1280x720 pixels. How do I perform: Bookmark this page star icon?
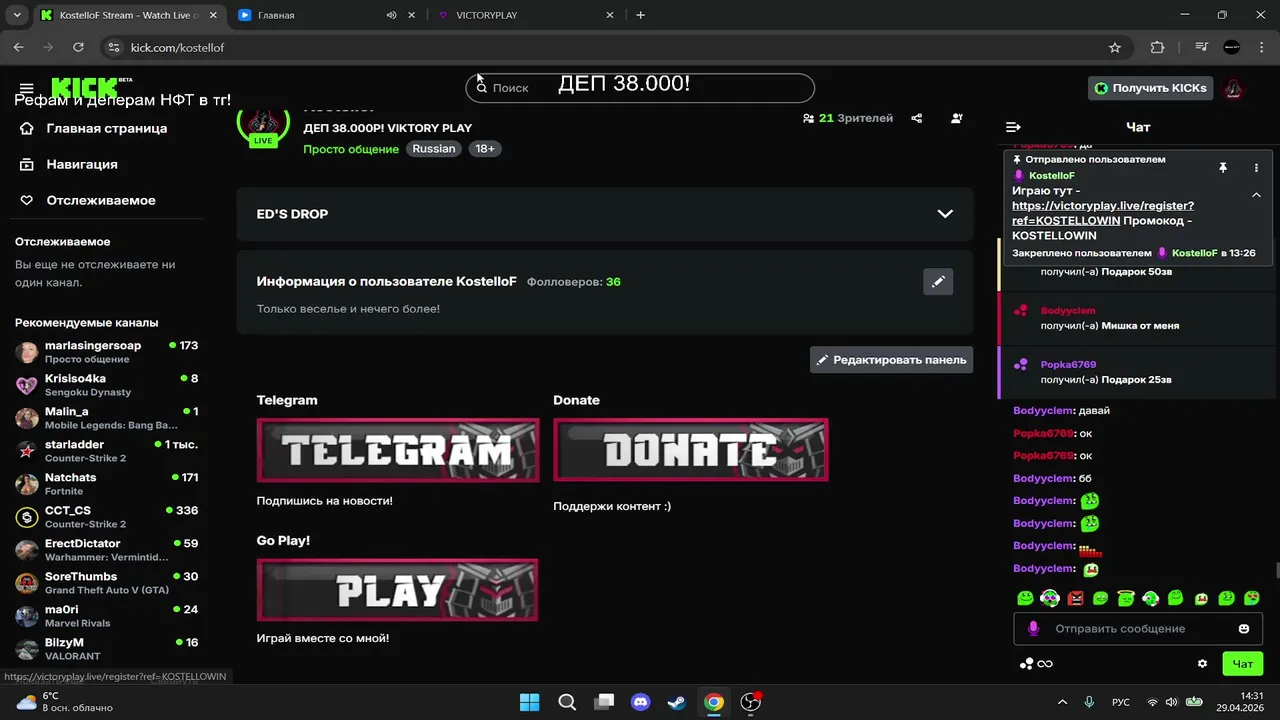[x=1115, y=47]
